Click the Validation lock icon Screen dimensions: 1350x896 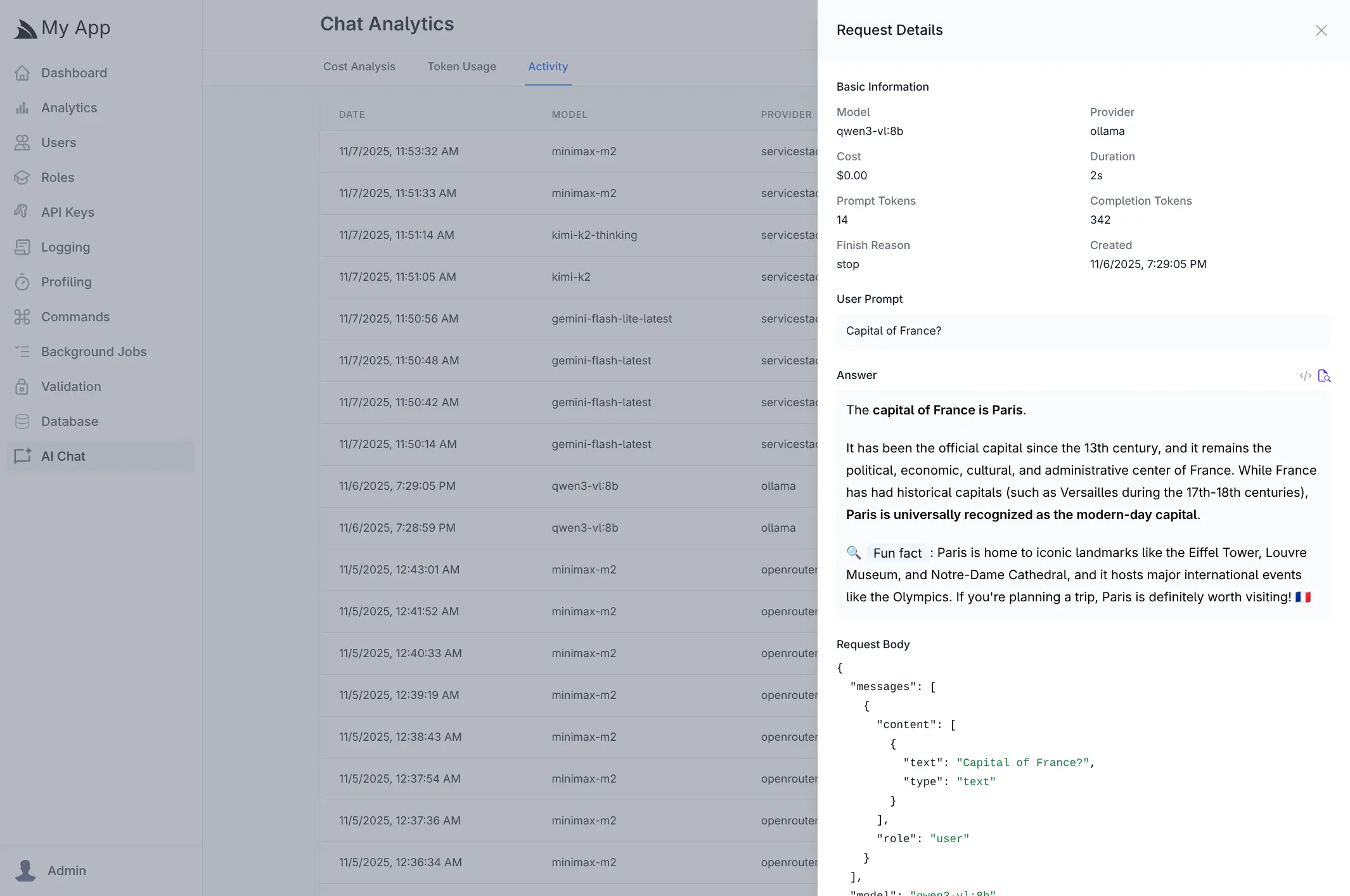[x=22, y=387]
